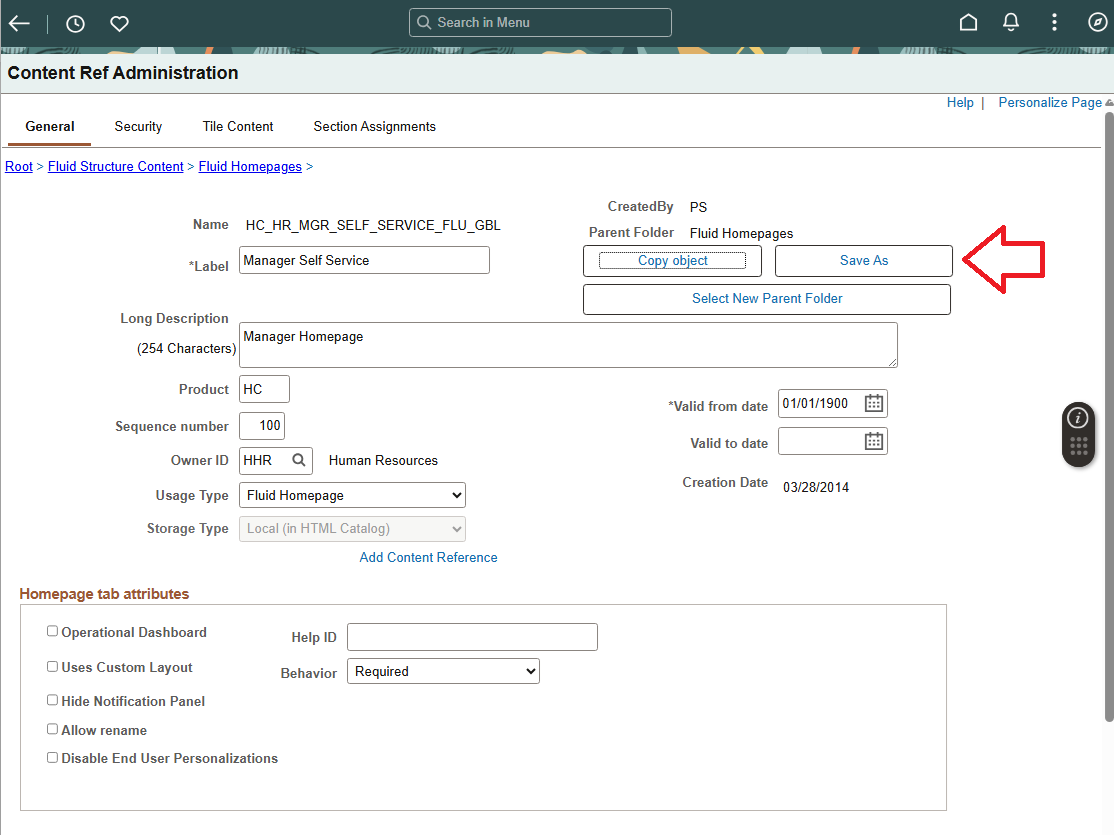Open the three-dot Actions menu

[x=1054, y=22]
